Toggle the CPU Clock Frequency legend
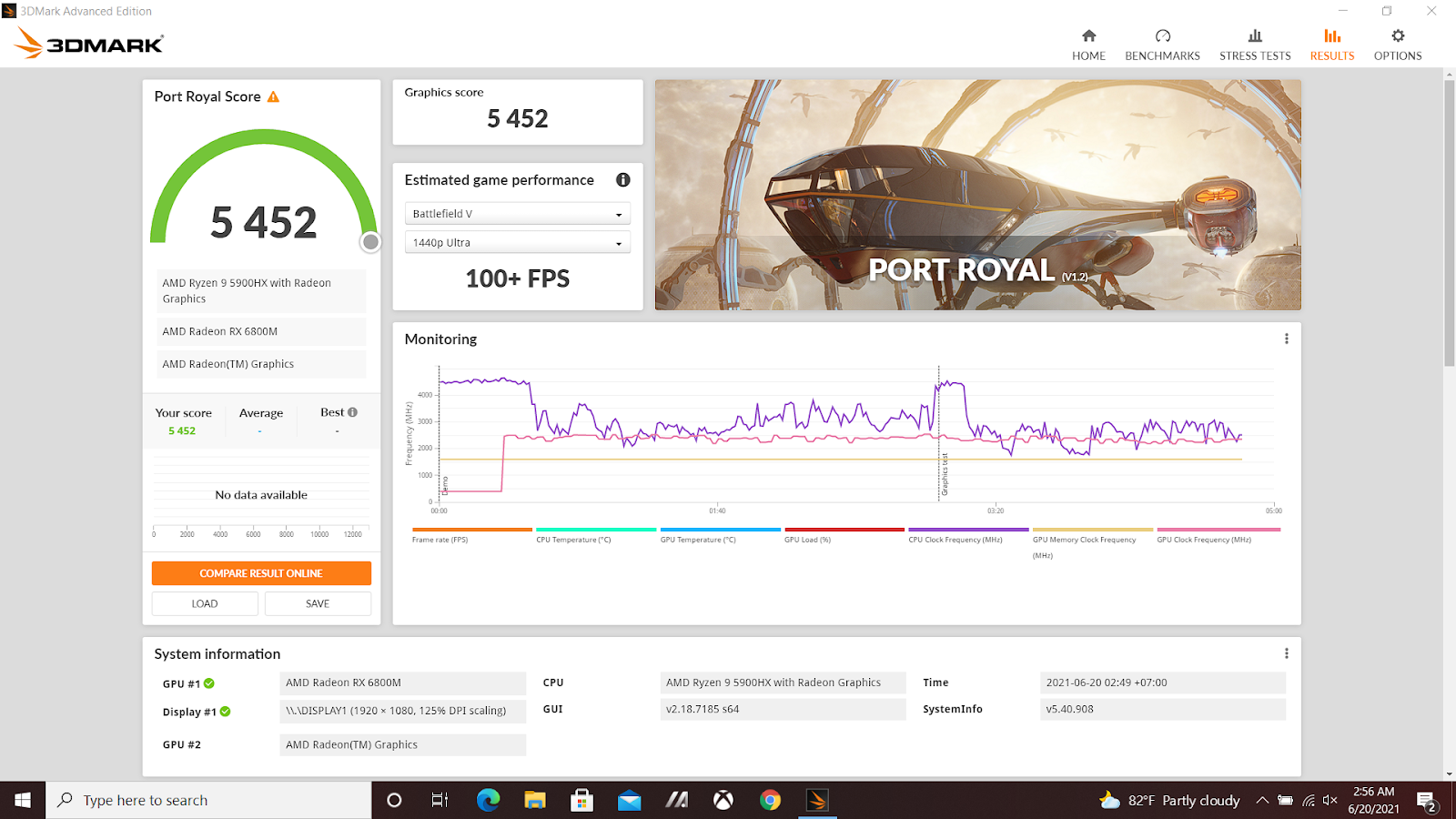Screen dimensions: 1456x819 pyautogui.click(x=968, y=536)
